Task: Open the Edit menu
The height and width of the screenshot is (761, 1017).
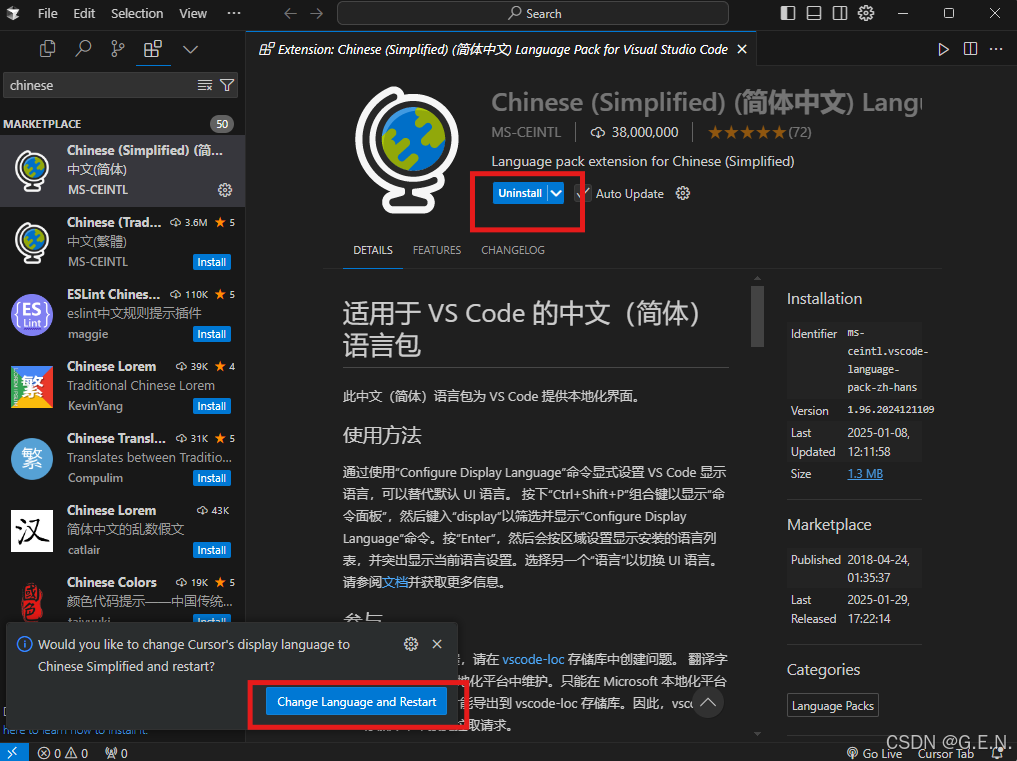Action: click(84, 13)
